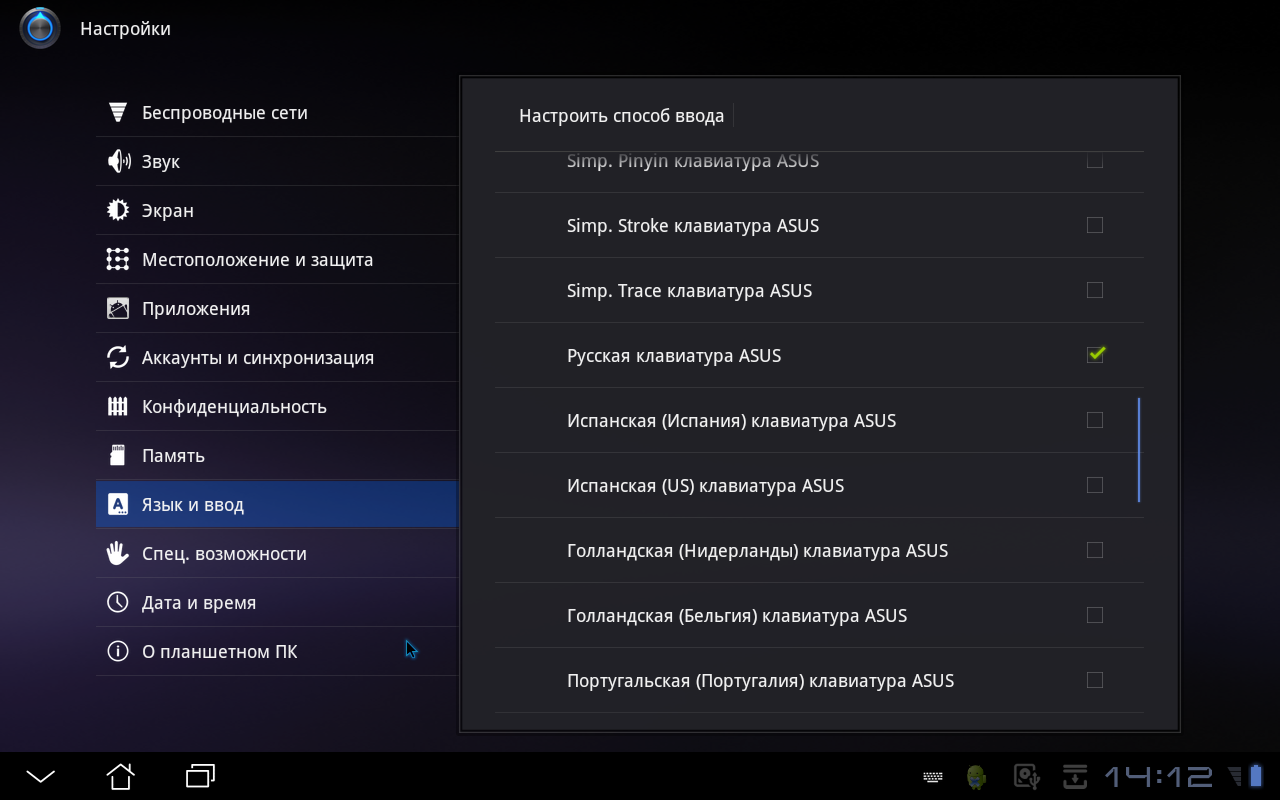Tap the clock showing 14:12
The image size is (1280, 800).
click(1158, 777)
